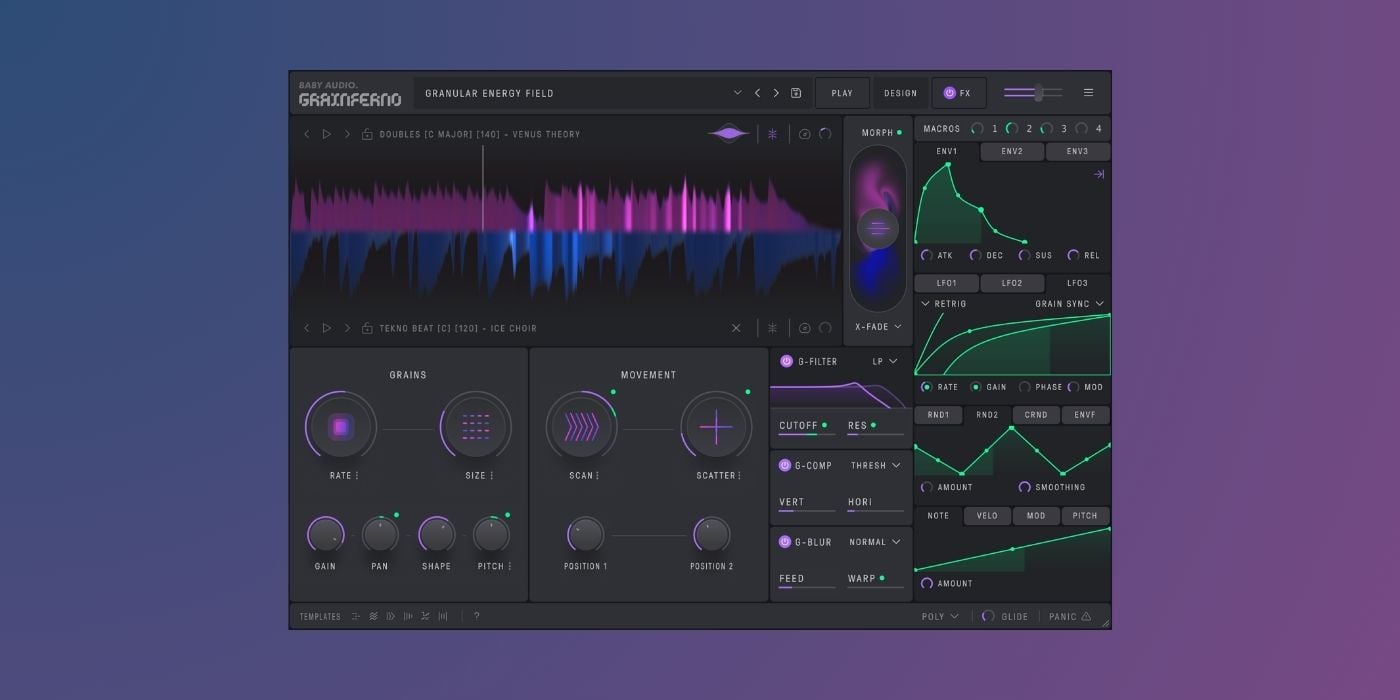Click the arrow icon in ENV1 panel
Screen dimensions: 1400x700
point(1098,174)
